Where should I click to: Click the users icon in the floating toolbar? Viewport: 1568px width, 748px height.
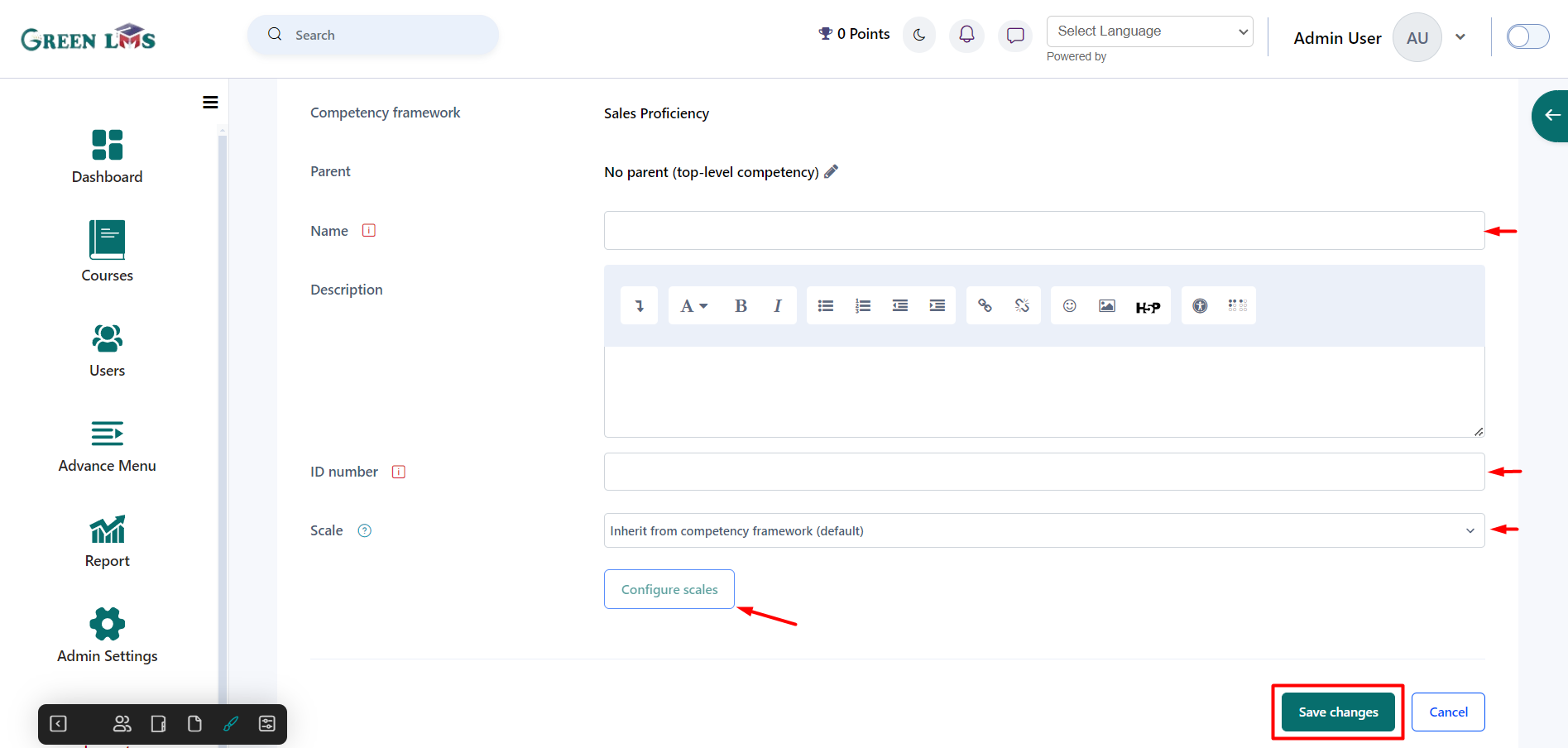tap(122, 724)
